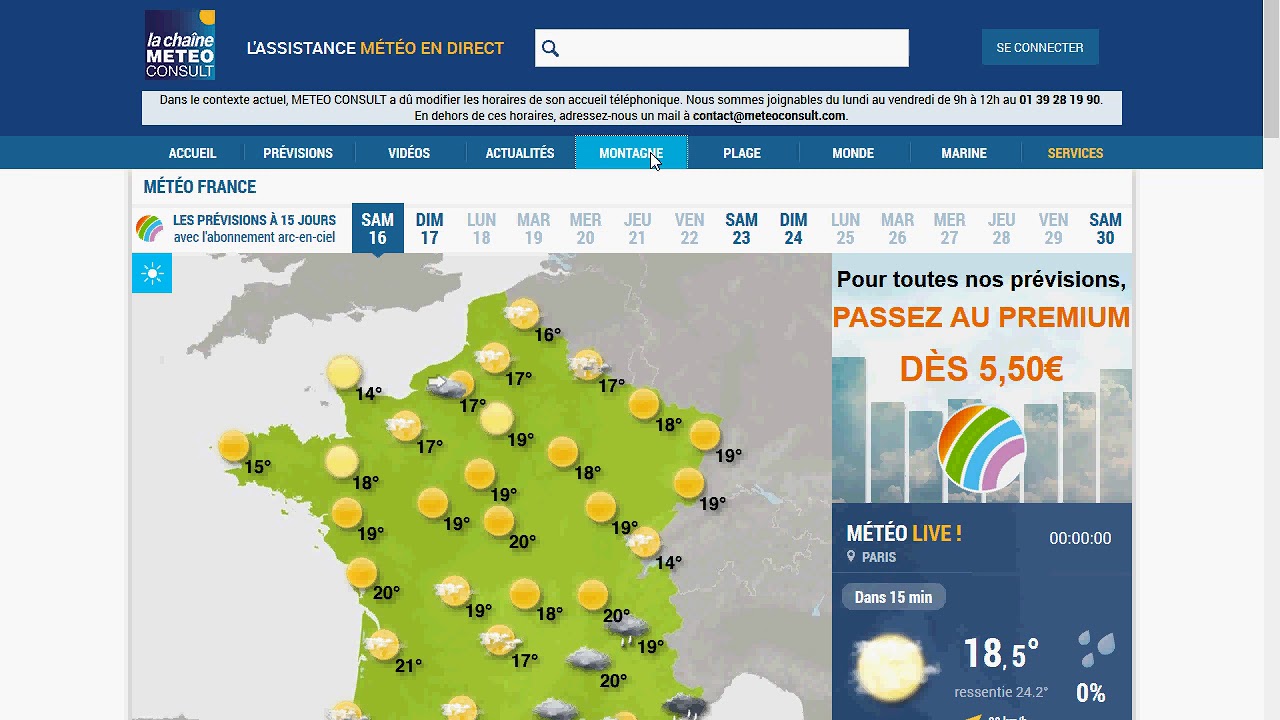Select the SAM 30 forecast day
This screenshot has height=720, width=1280.
[x=1106, y=228]
